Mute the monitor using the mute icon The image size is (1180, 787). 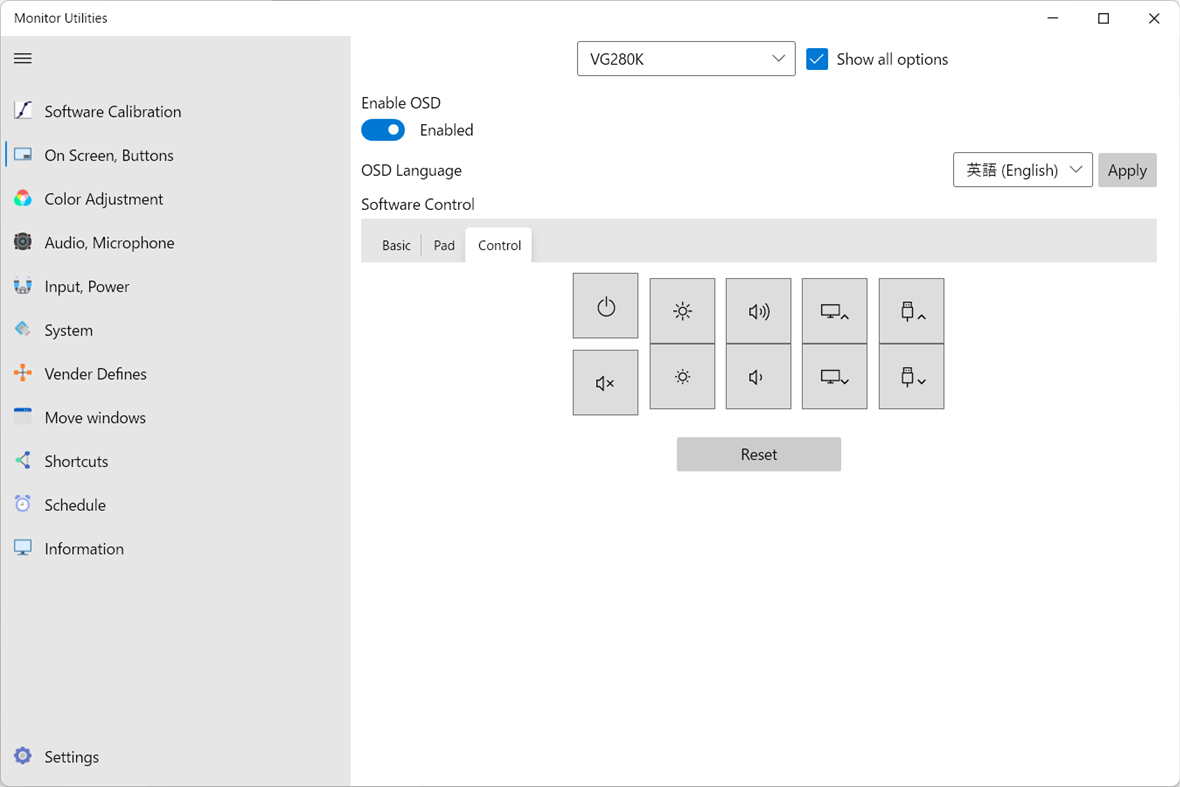coord(605,382)
